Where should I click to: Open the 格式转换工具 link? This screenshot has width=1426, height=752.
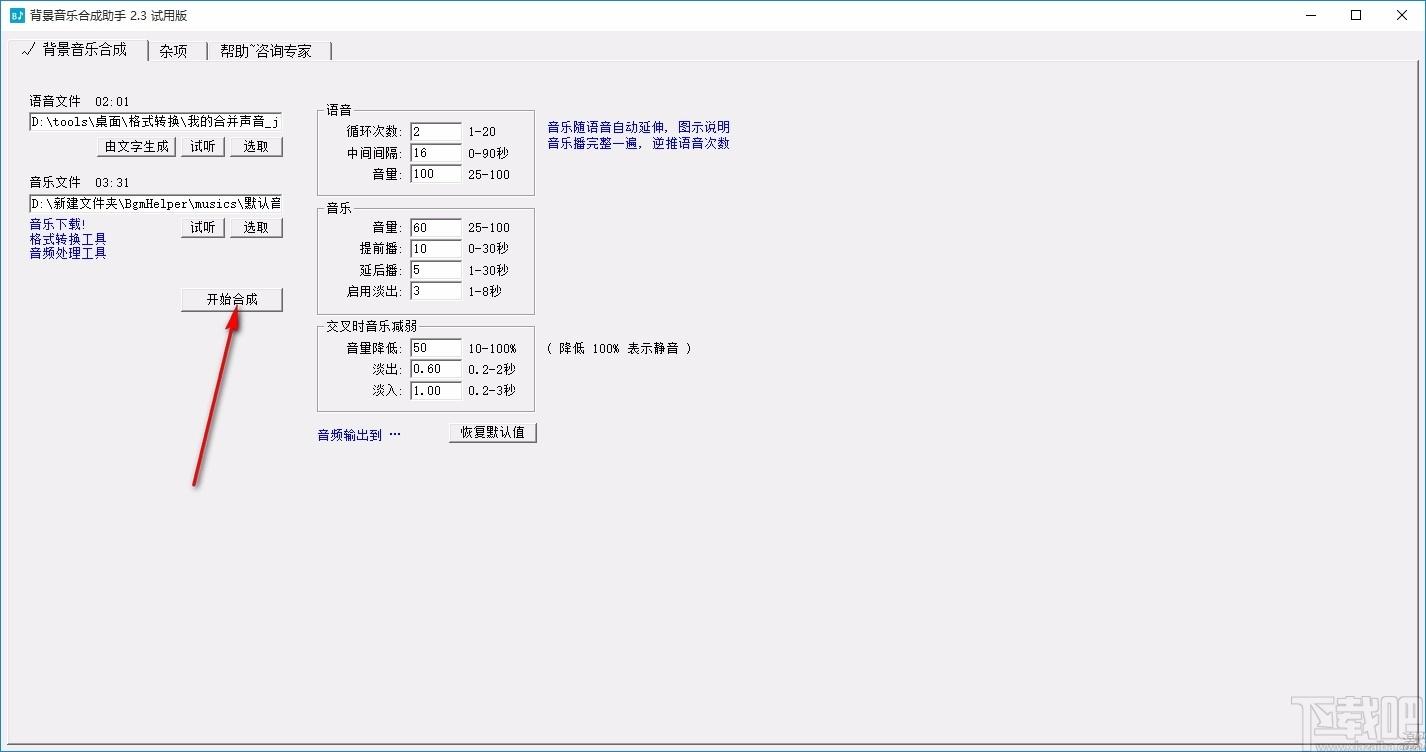click(68, 239)
